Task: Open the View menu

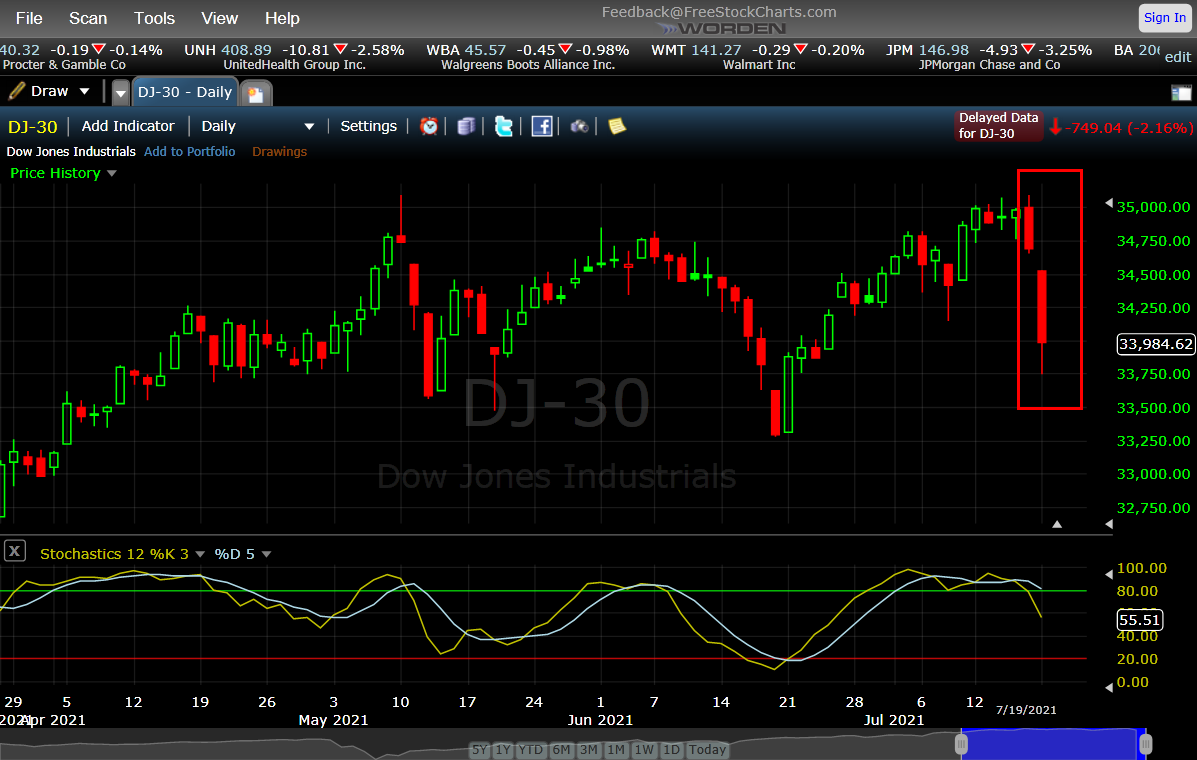Action: tap(219, 18)
